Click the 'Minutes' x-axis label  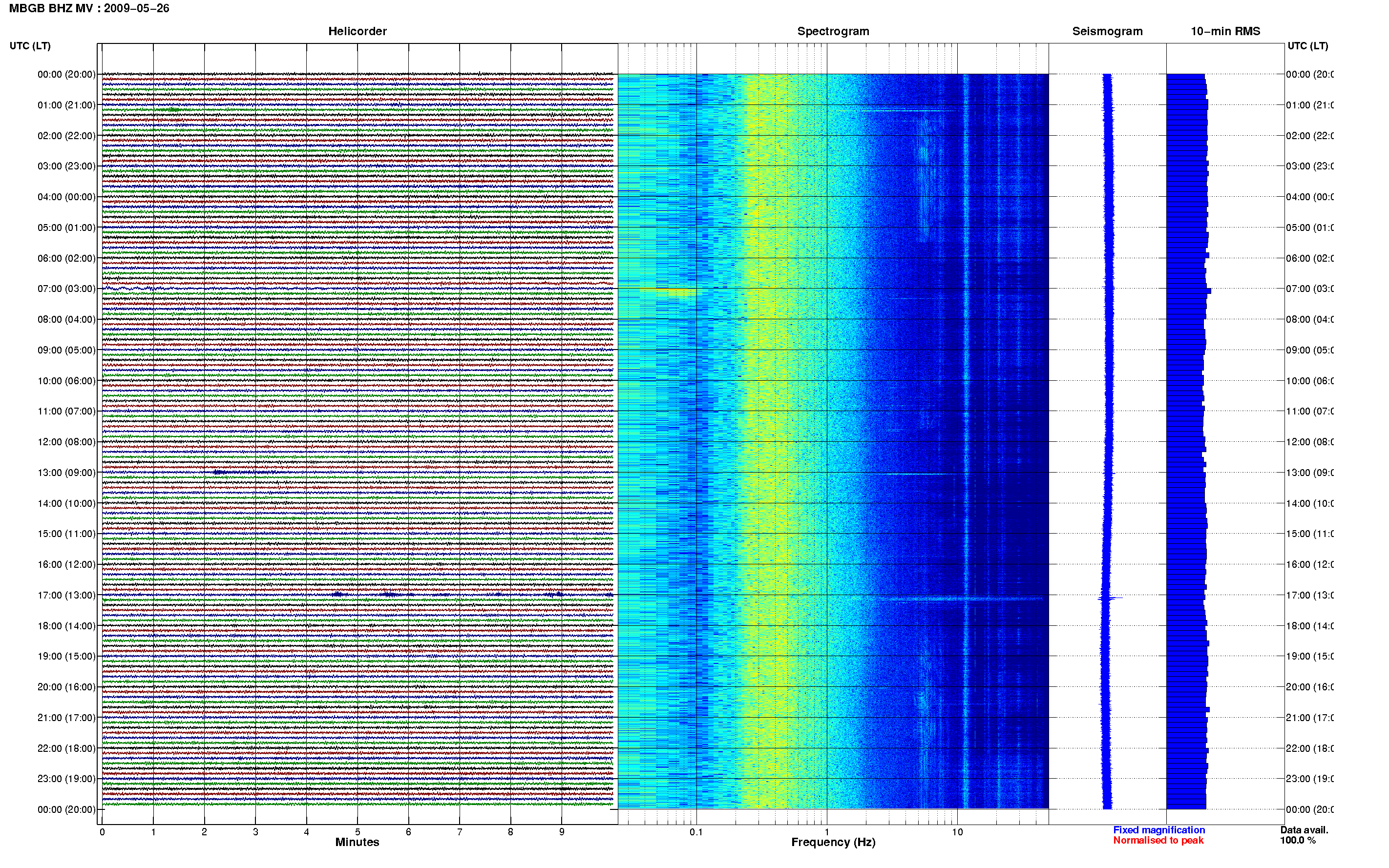(357, 842)
